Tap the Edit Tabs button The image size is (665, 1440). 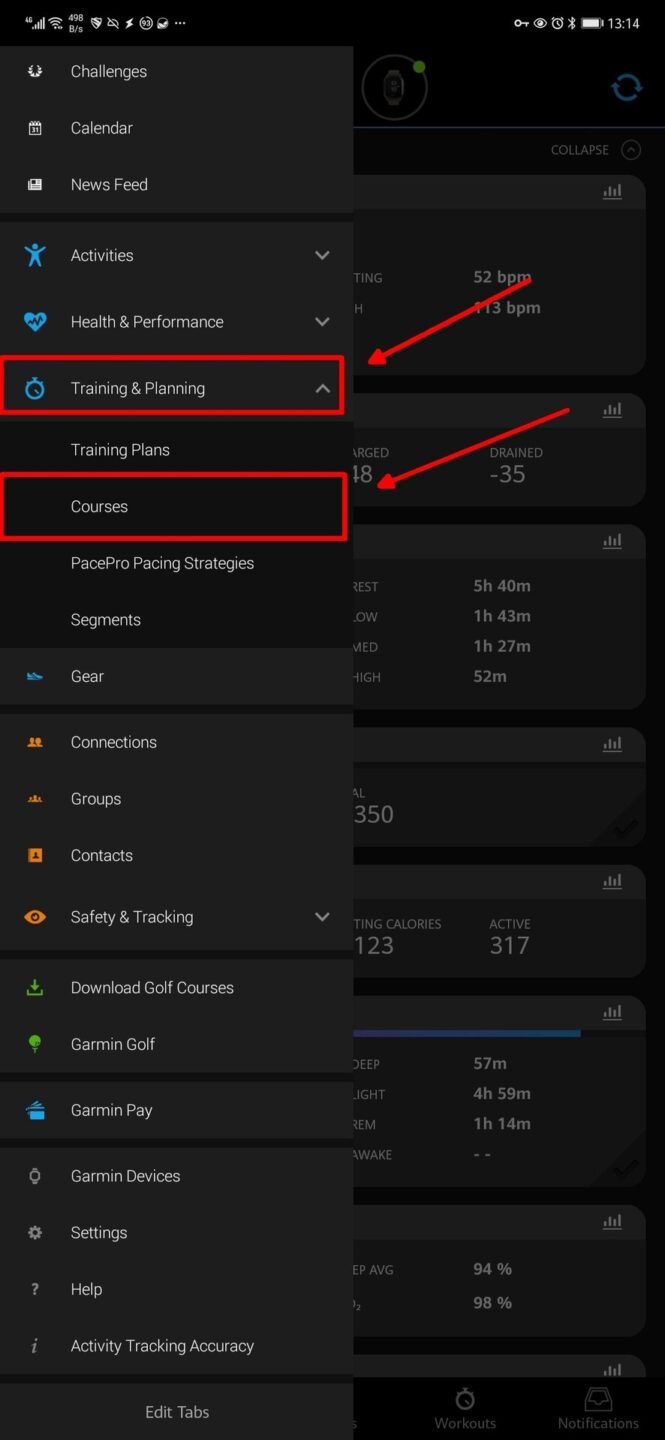176,1412
